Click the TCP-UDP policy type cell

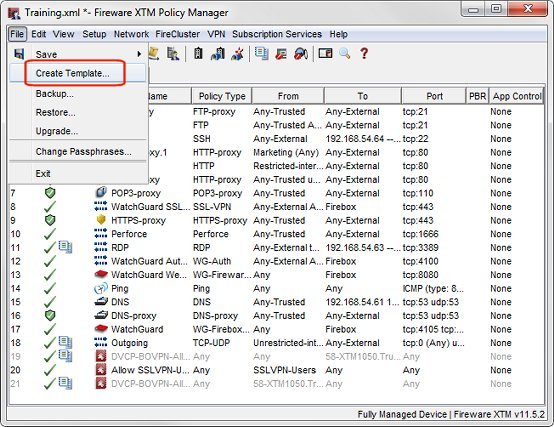[211, 343]
